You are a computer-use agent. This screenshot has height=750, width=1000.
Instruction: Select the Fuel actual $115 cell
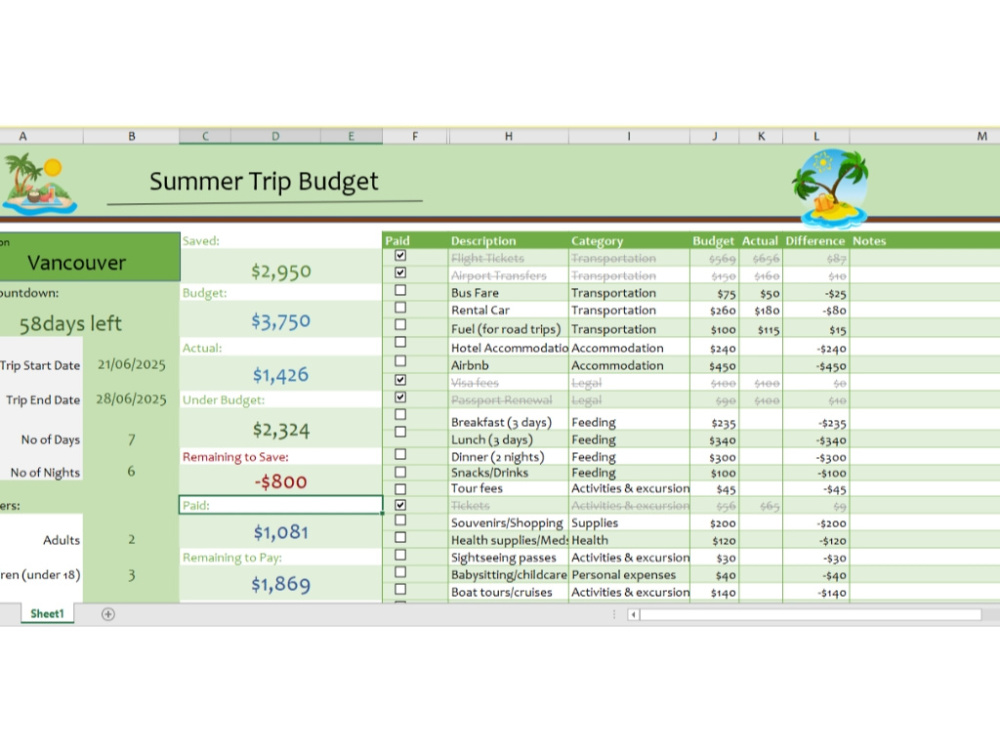coord(761,329)
